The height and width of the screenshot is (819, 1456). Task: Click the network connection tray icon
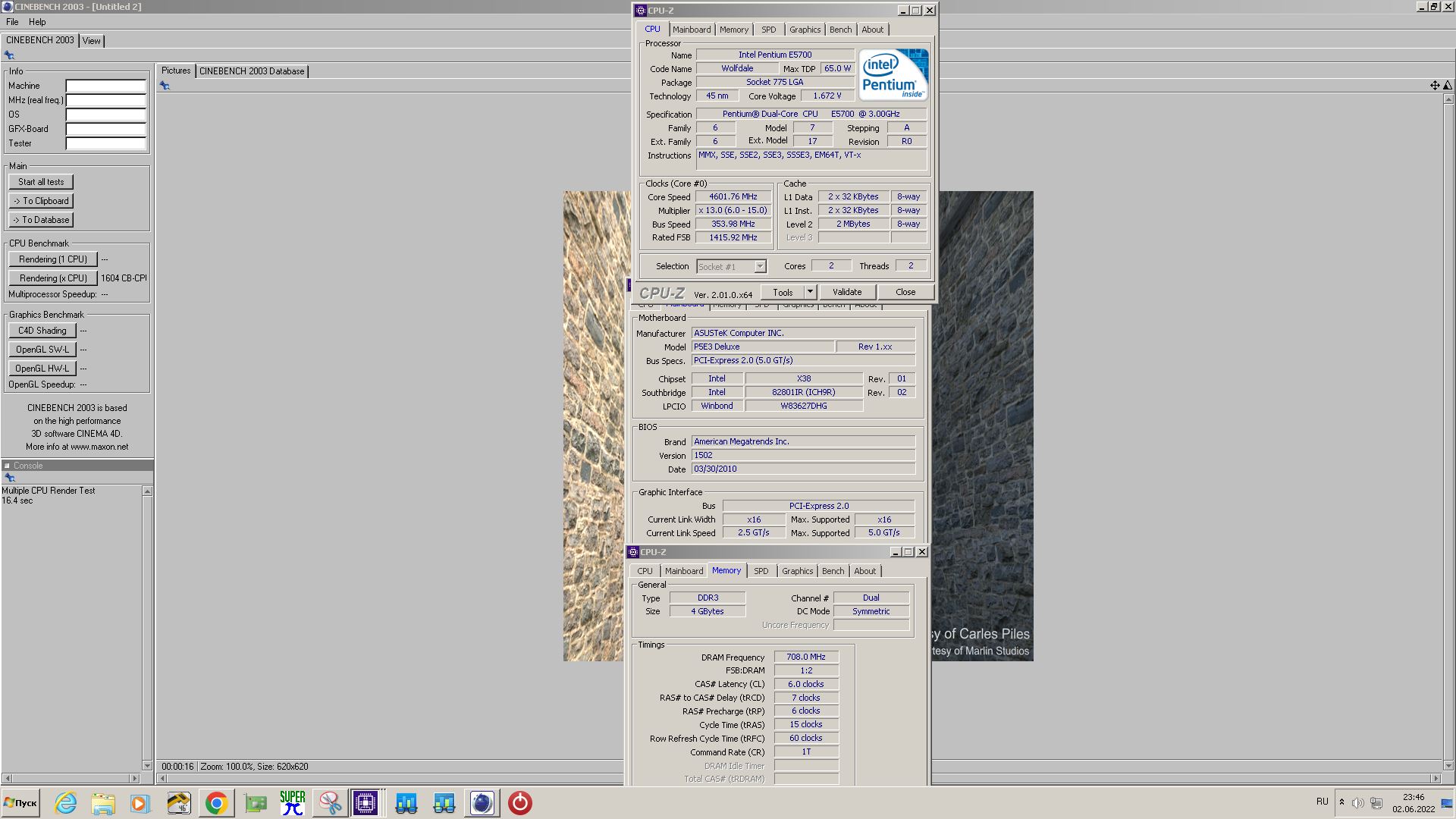[1376, 803]
